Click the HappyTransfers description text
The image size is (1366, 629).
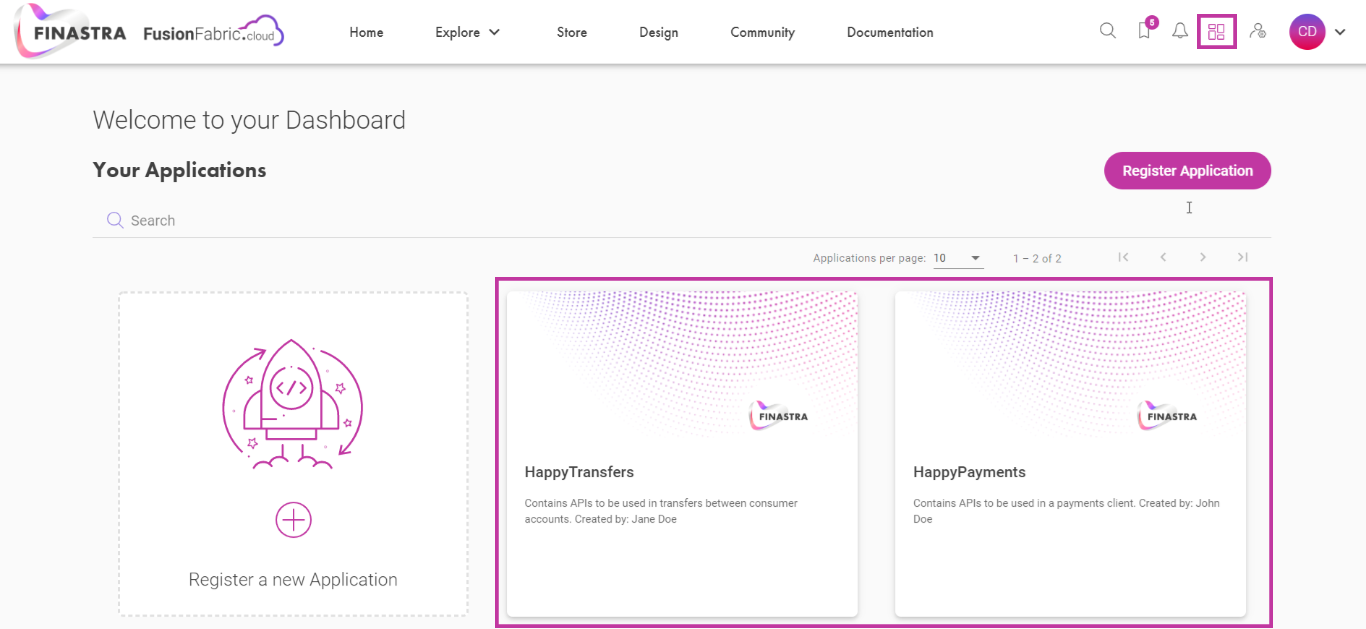click(661, 511)
